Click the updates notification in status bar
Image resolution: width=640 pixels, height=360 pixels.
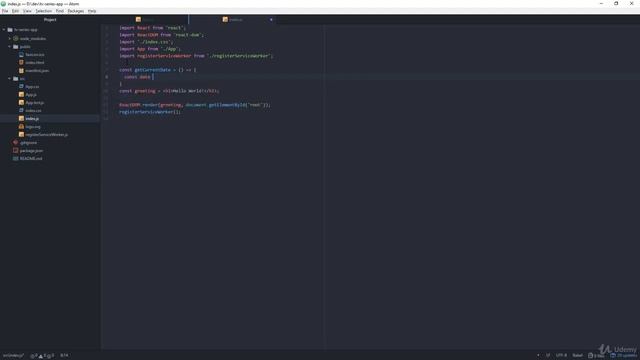(624, 356)
